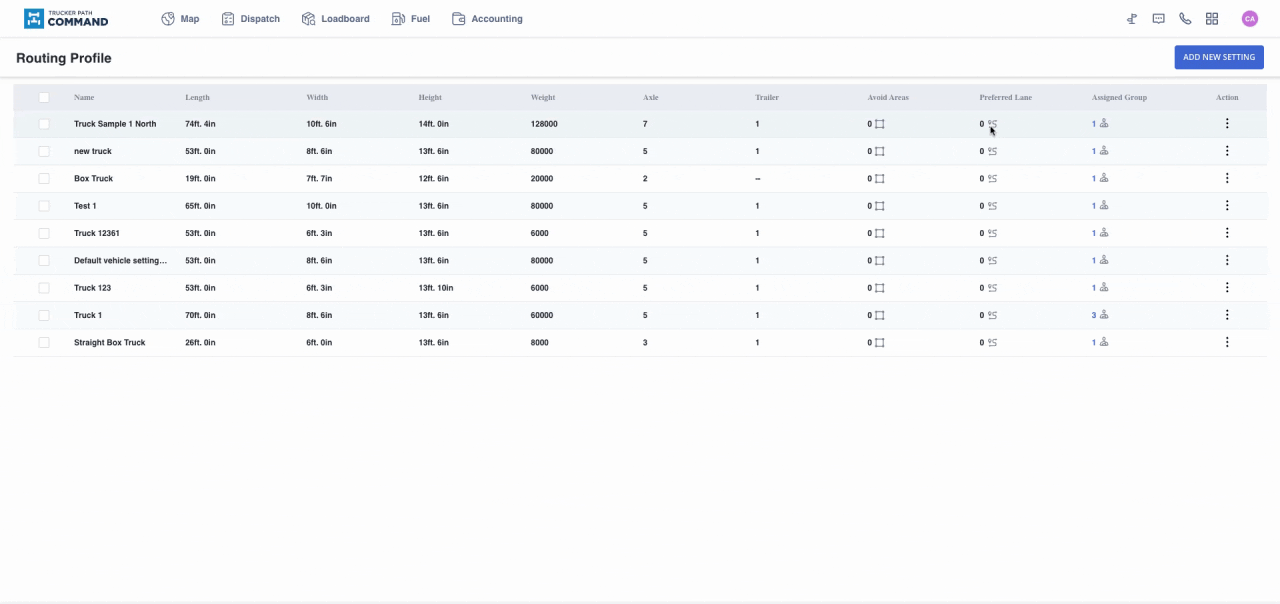The width and height of the screenshot is (1280, 604).
Task: Open the apps grid icon
Action: click(x=1212, y=19)
